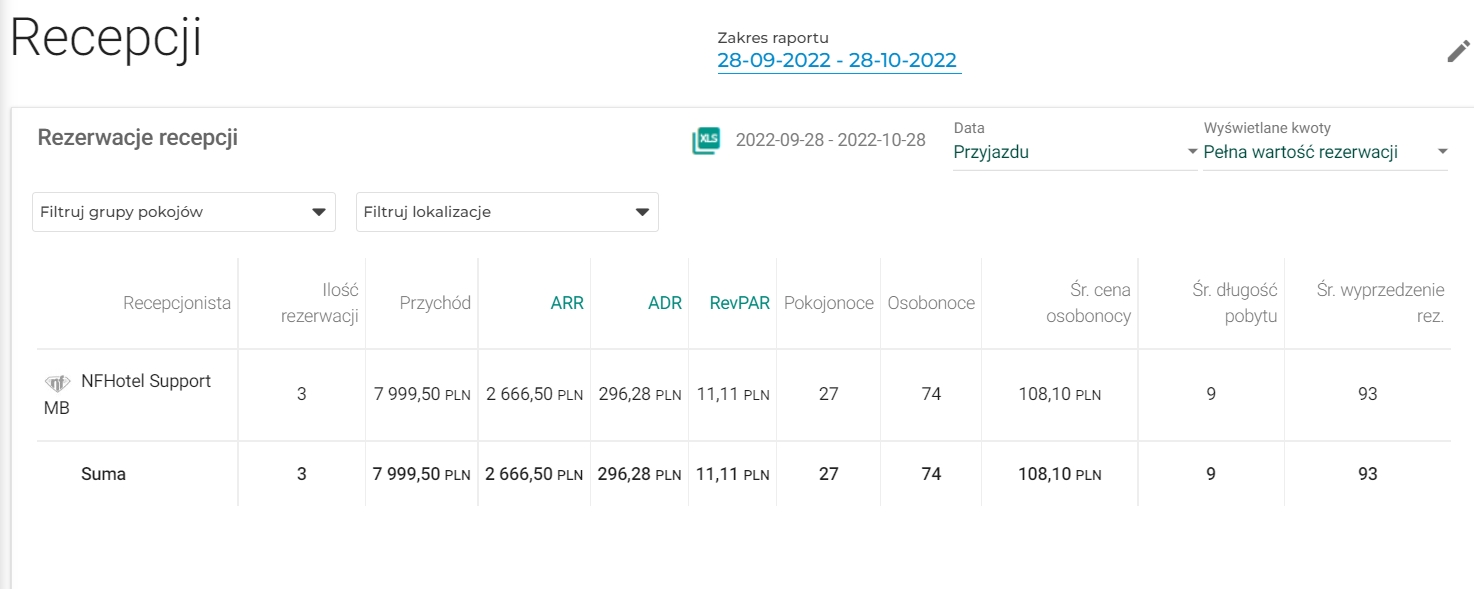1474x589 pixels.
Task: Select the Pokojonoce column header
Action: click(x=829, y=303)
